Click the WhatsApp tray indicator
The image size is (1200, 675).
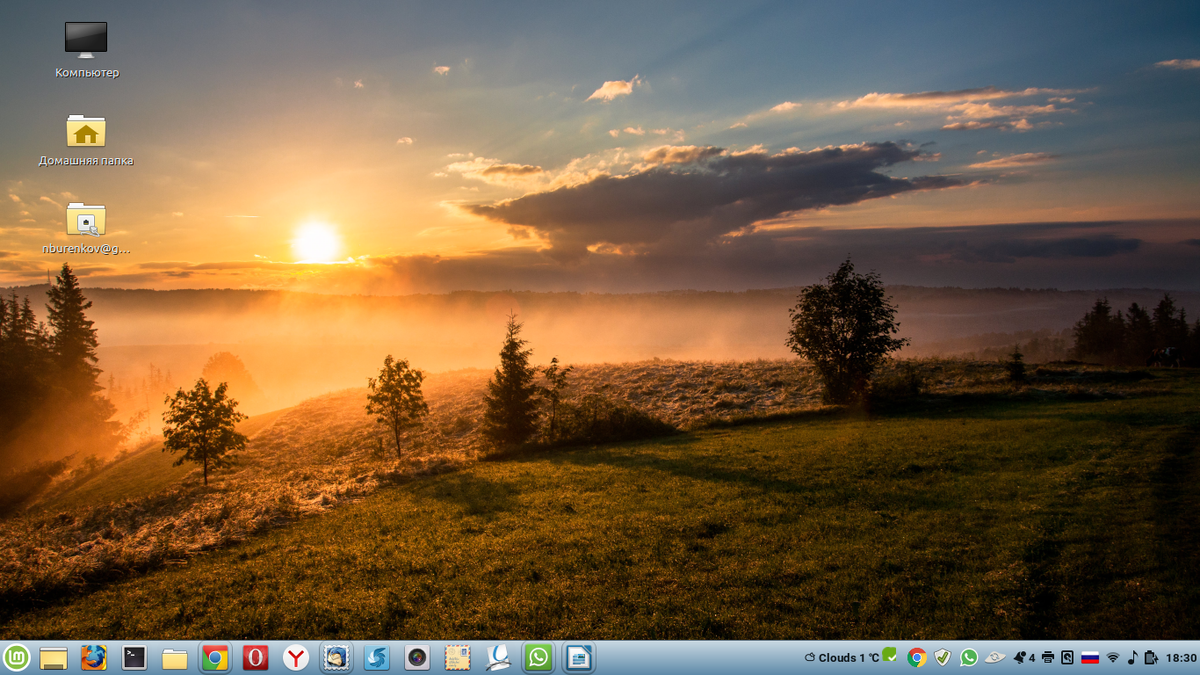[x=969, y=657]
